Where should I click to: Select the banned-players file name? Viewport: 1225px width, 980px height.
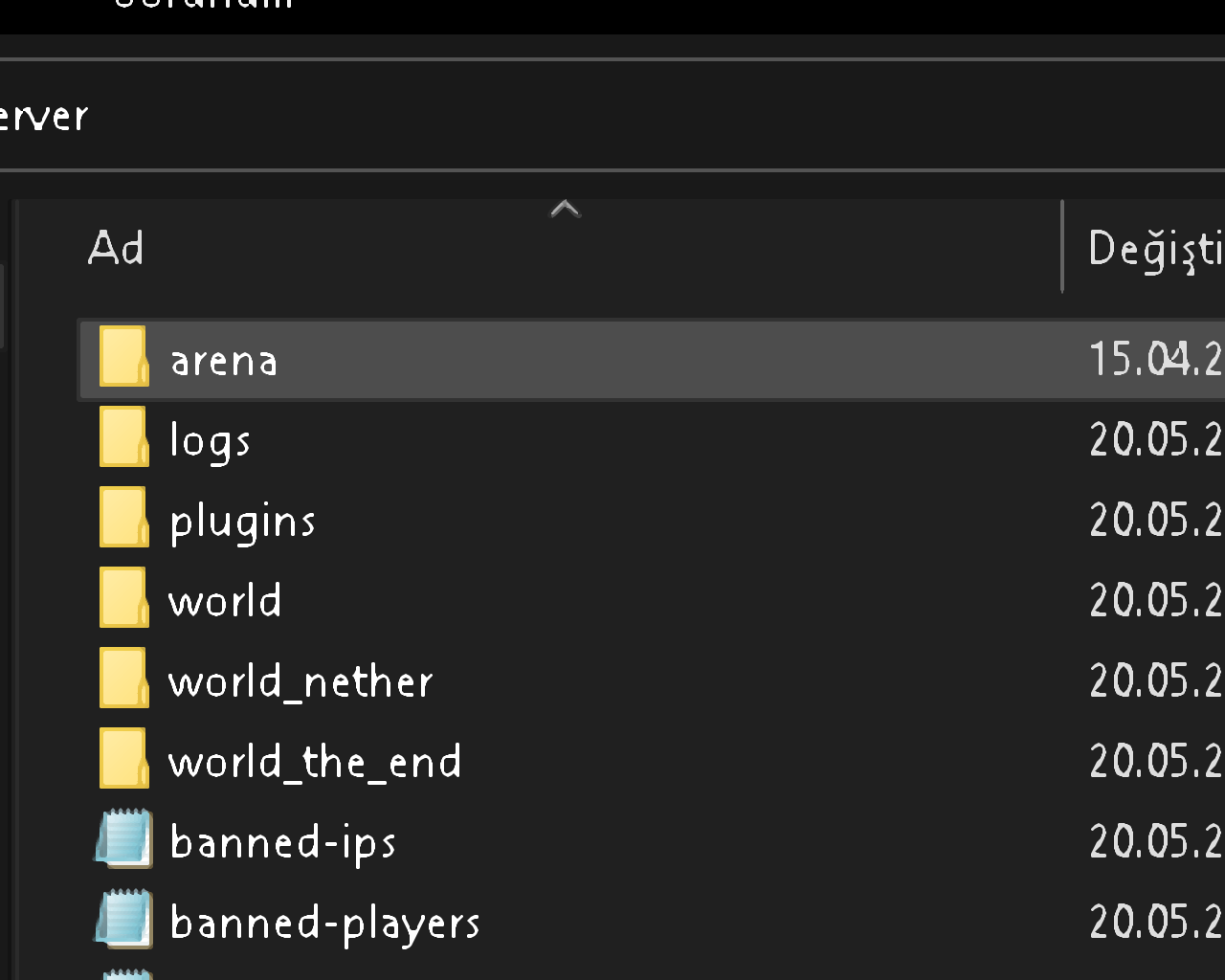[324, 924]
